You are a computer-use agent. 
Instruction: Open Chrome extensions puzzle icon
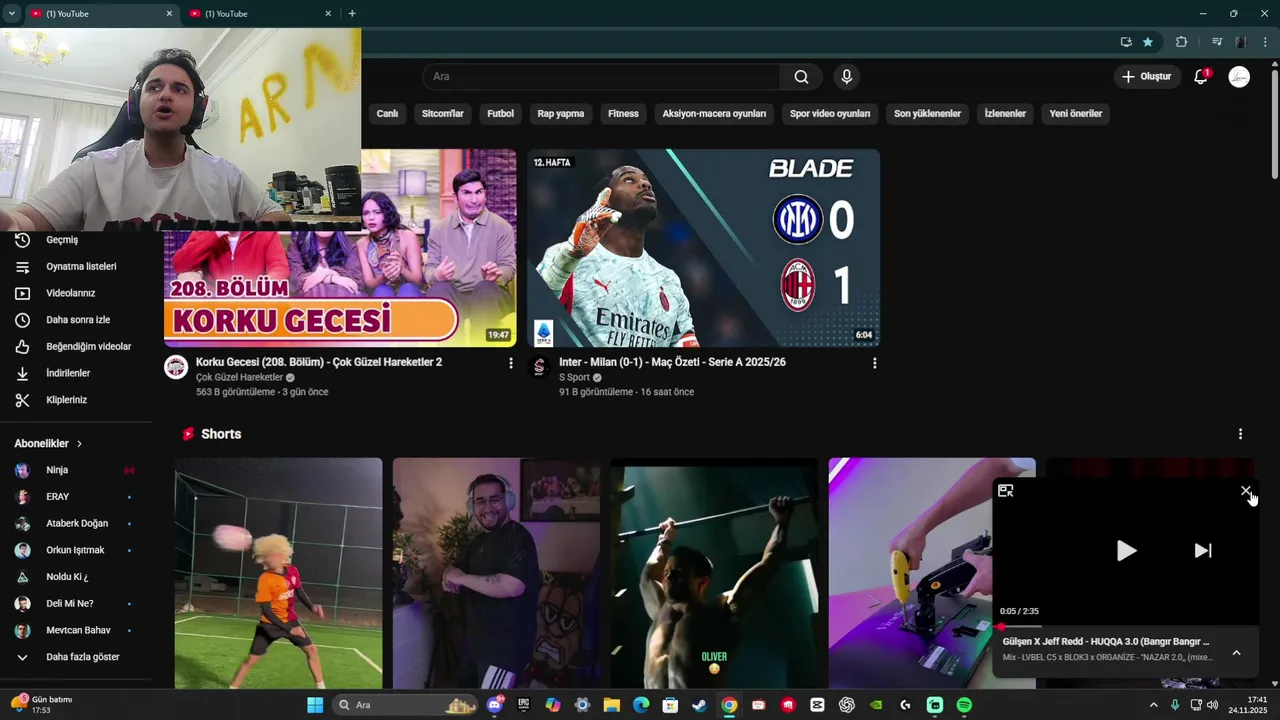point(1181,42)
